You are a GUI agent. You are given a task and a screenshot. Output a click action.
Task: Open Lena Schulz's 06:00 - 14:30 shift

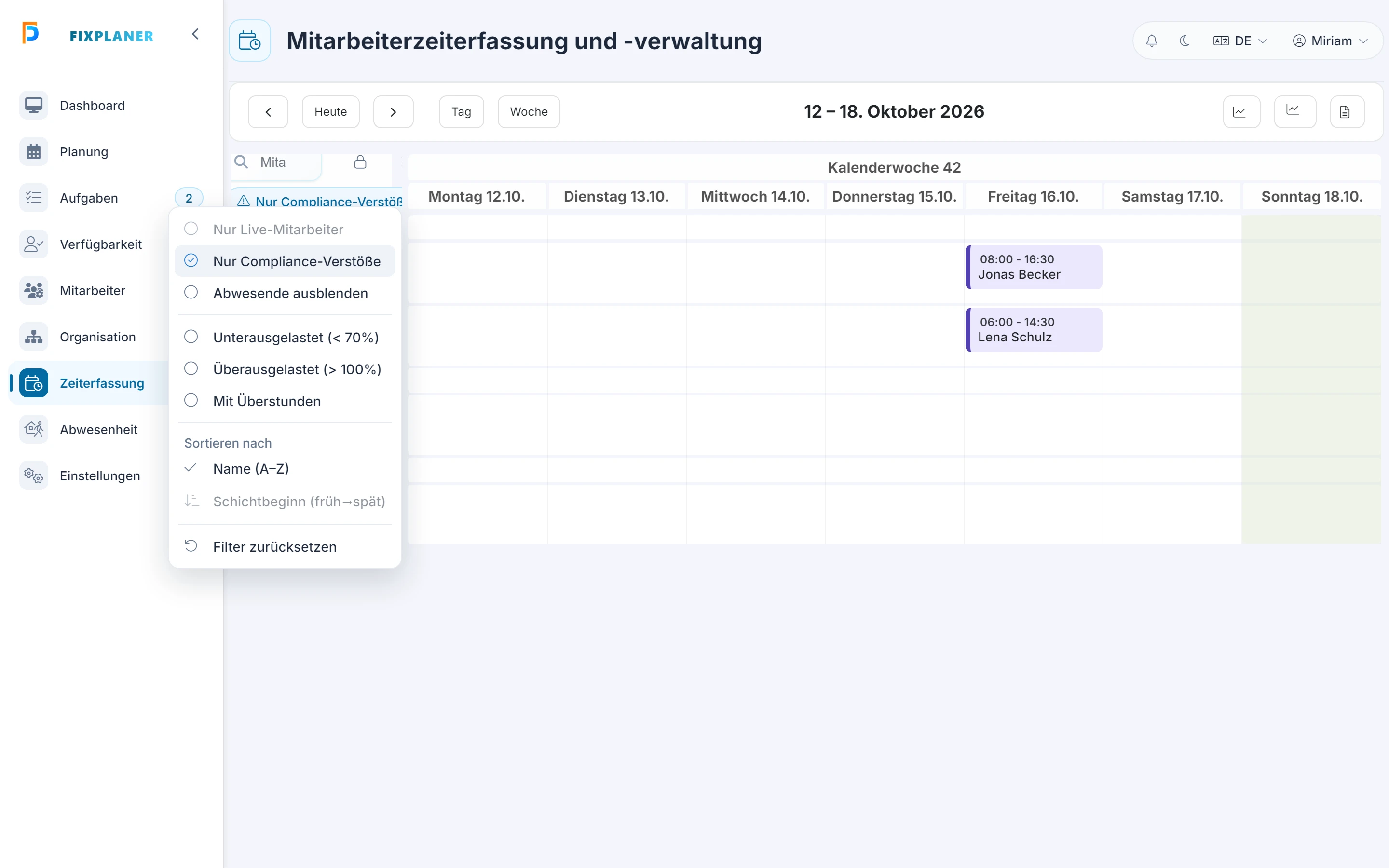pyautogui.click(x=1034, y=329)
